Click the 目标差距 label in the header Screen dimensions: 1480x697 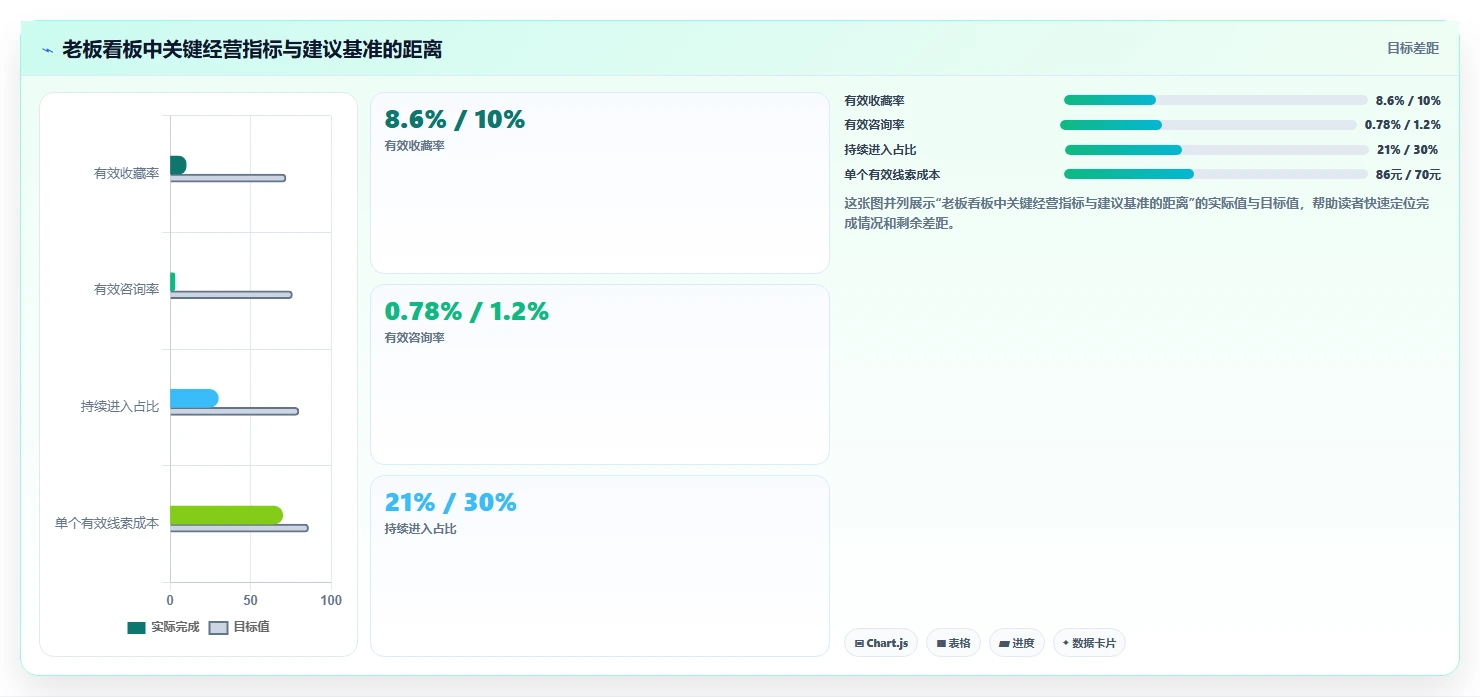(x=1412, y=48)
